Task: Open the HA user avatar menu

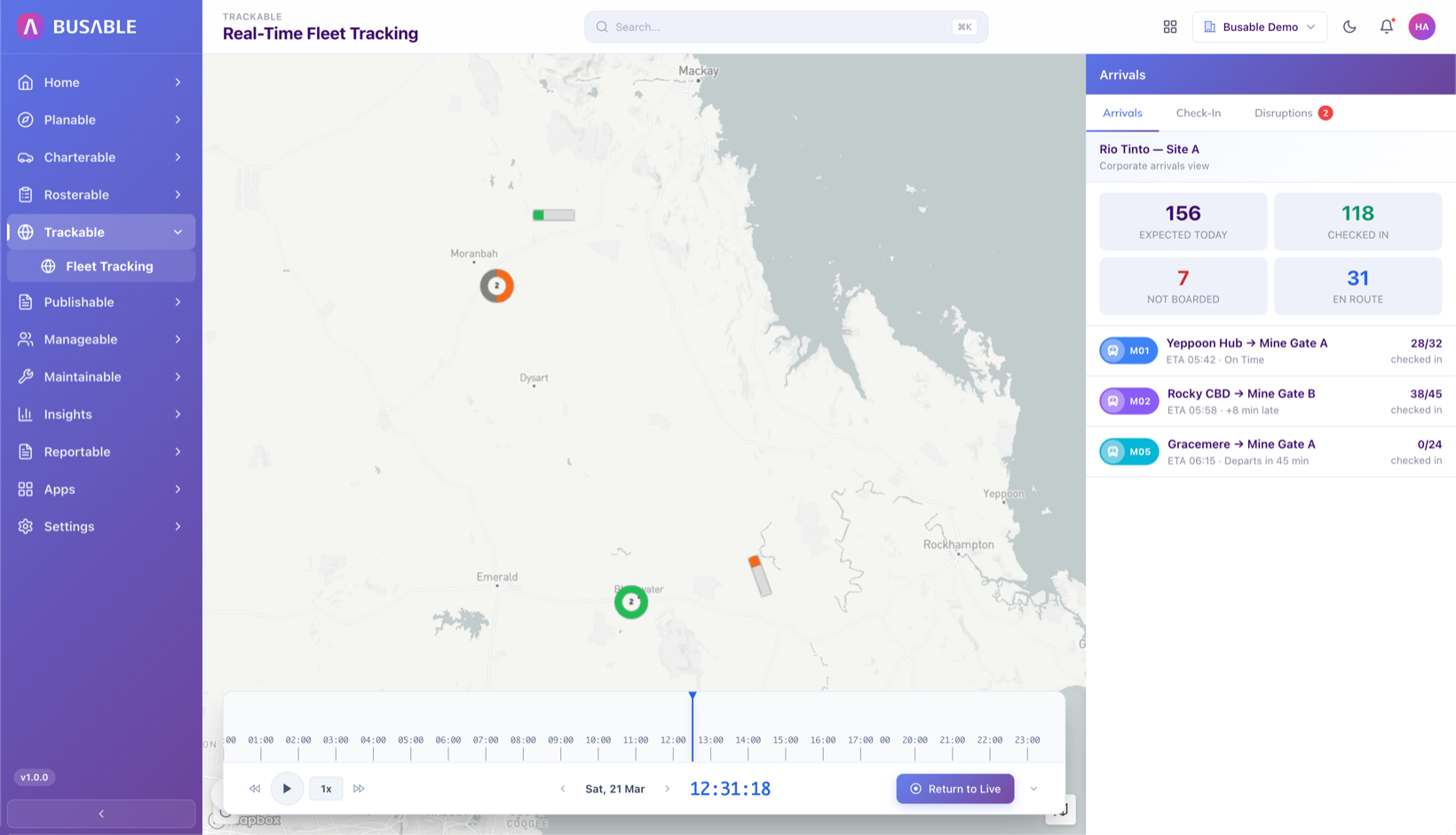Action: pyautogui.click(x=1422, y=27)
